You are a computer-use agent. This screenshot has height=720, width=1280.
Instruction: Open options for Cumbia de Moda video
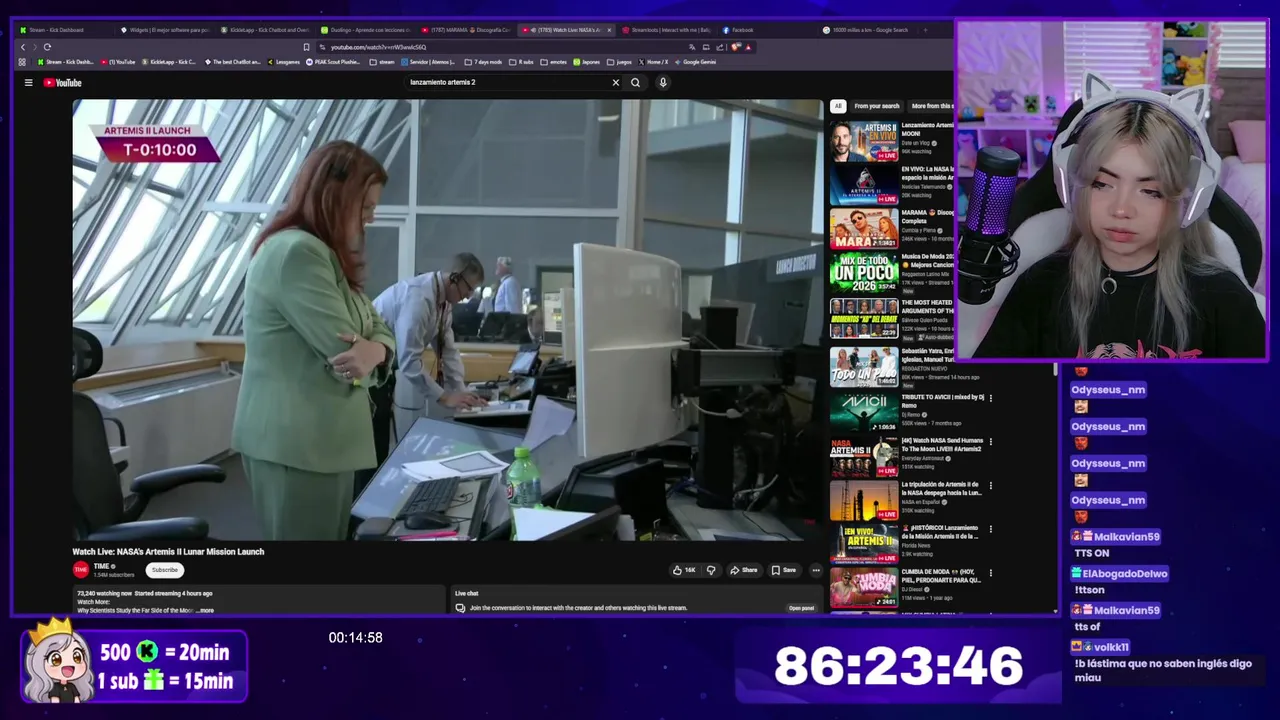(x=991, y=572)
